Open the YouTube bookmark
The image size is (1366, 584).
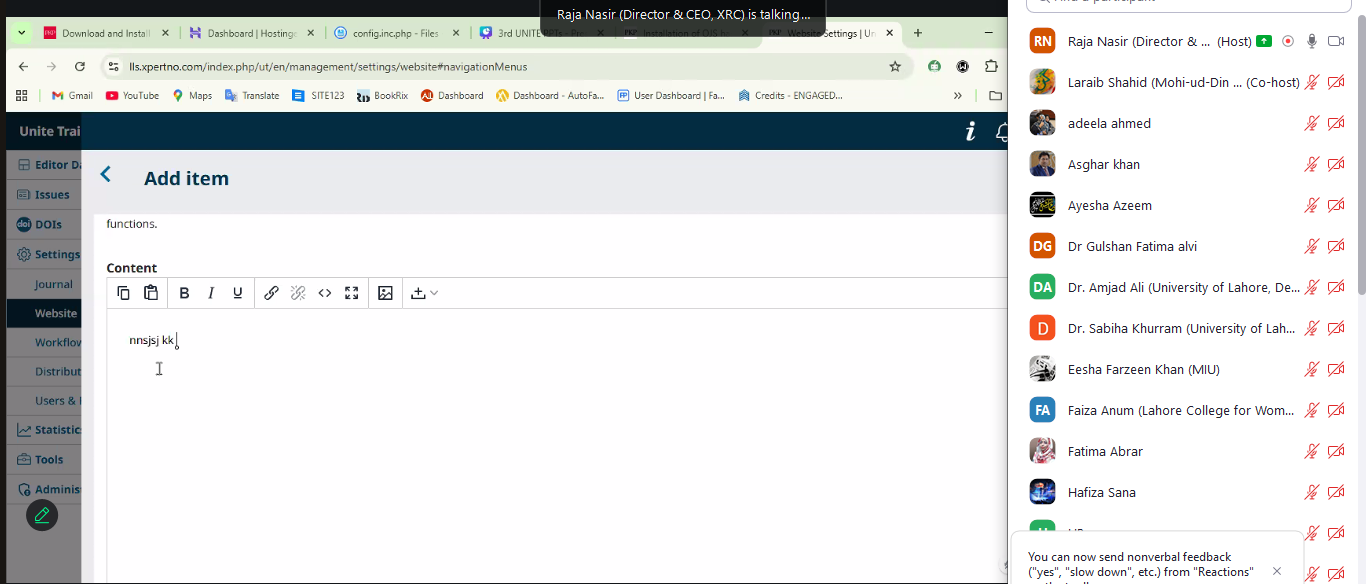tap(132, 96)
